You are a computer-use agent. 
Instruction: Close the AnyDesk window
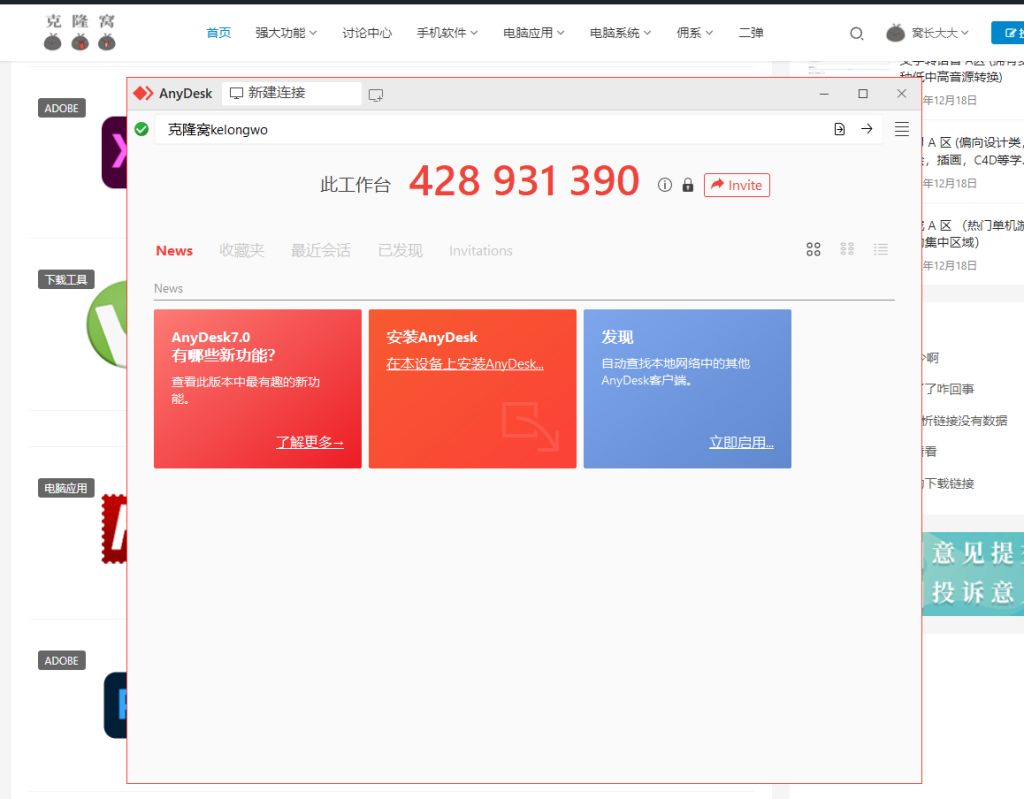click(901, 94)
